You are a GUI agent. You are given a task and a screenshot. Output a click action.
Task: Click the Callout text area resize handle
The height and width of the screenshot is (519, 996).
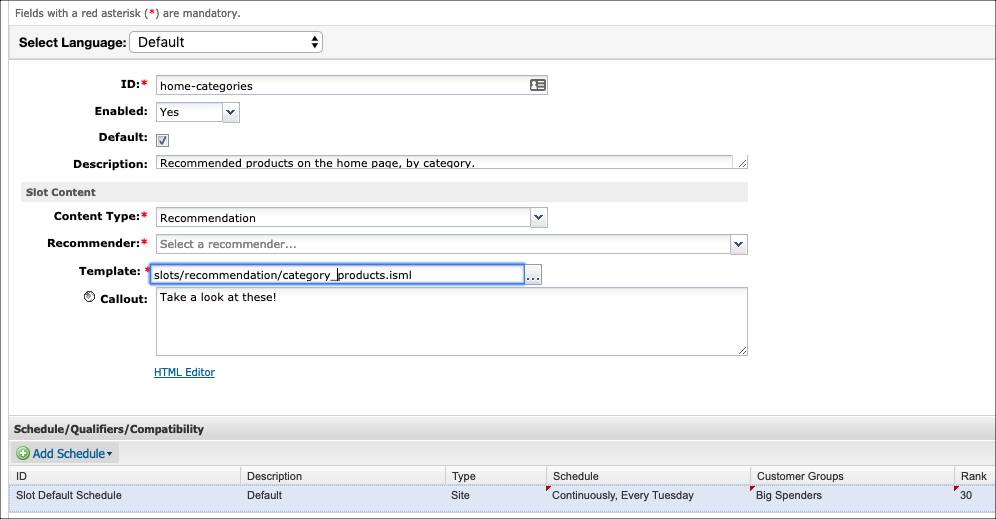tap(743, 350)
